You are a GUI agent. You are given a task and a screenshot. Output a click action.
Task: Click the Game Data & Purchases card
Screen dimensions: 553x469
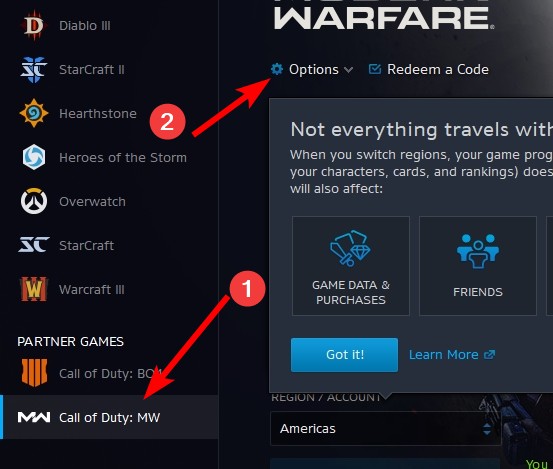pos(351,266)
